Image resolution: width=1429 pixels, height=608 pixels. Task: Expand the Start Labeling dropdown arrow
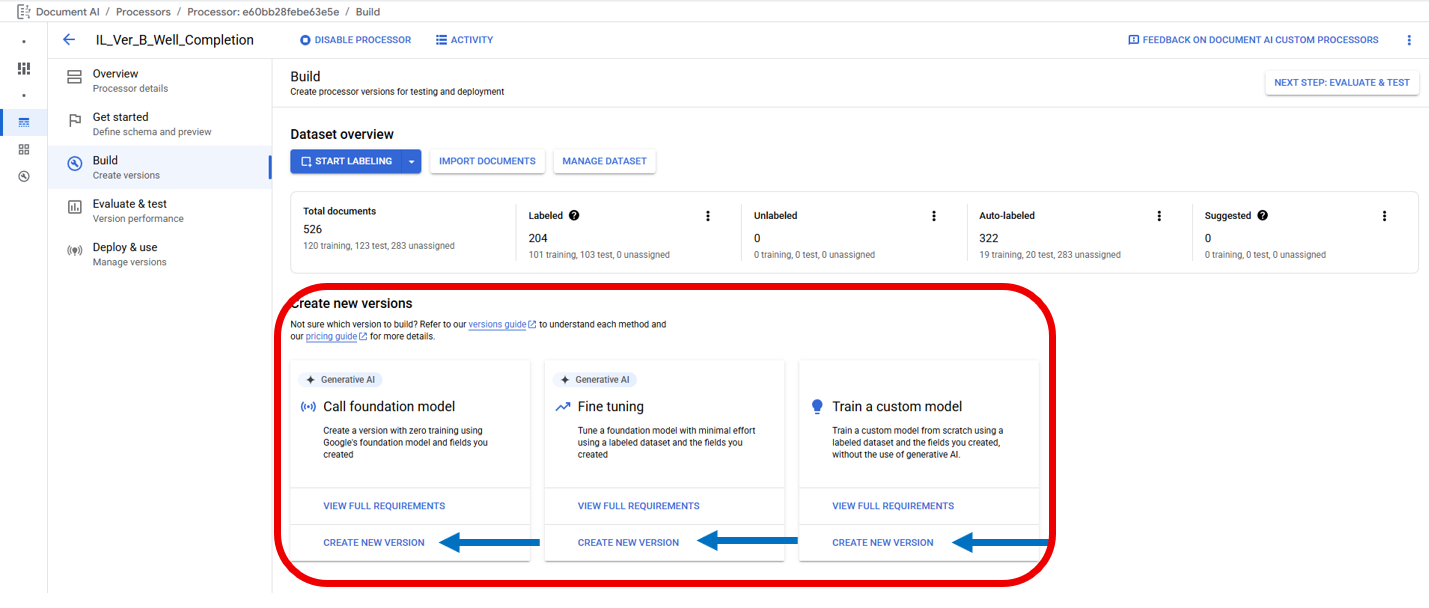[x=411, y=161]
